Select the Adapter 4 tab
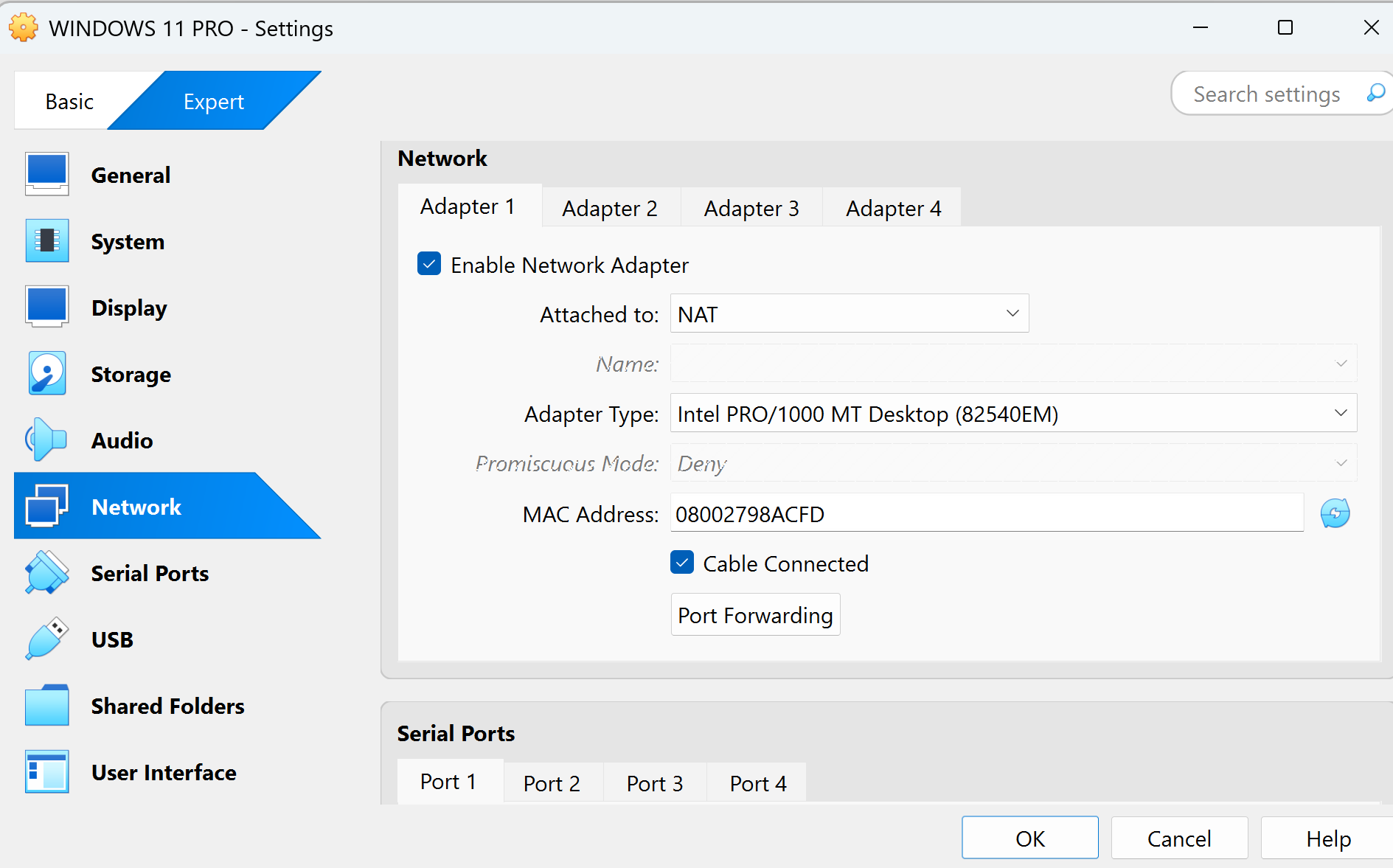1393x868 pixels. coord(893,209)
